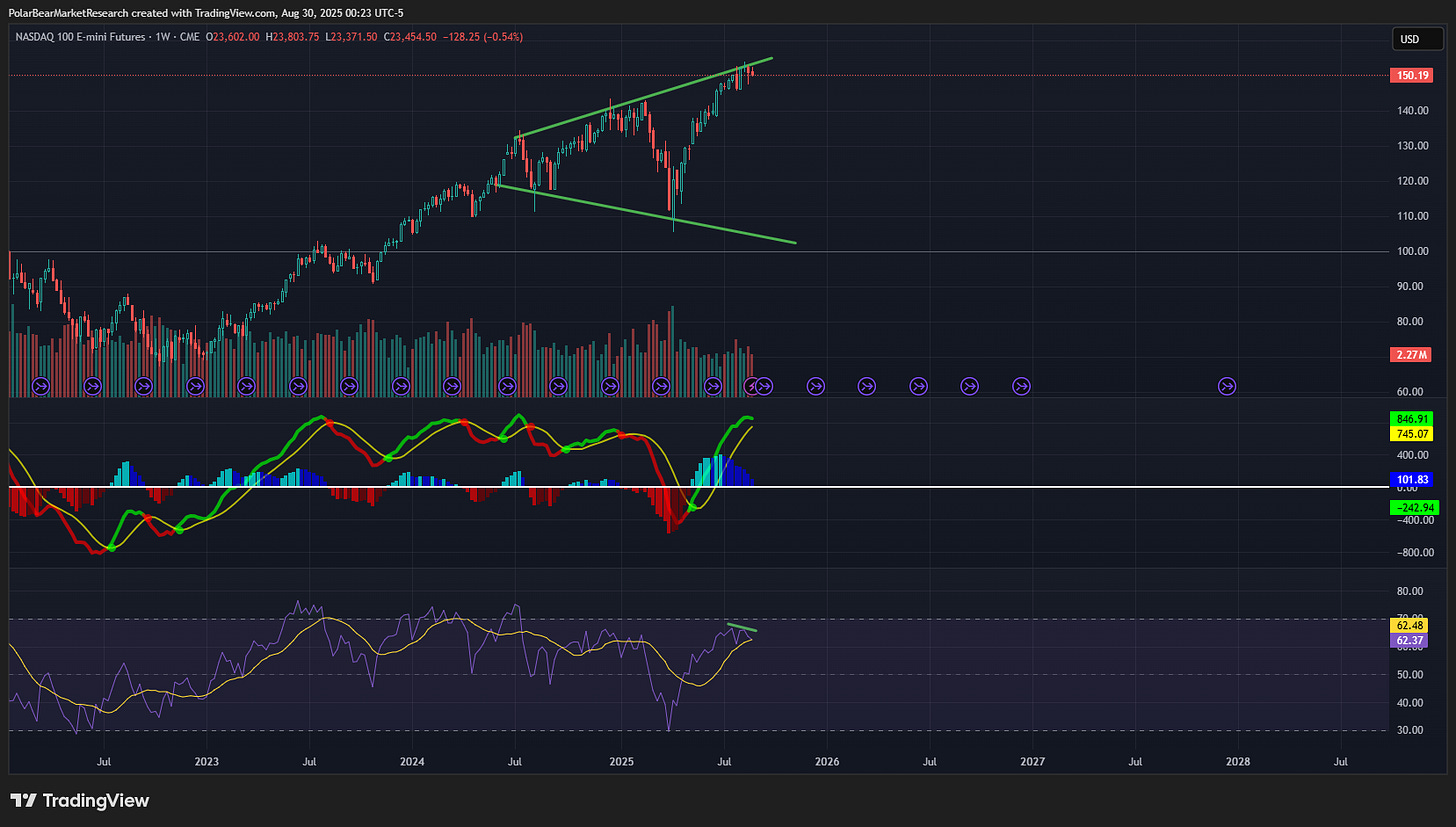Screen dimensions: 1456x827
Task: Click the rollover marker above the 2025 label
Action: [608, 385]
